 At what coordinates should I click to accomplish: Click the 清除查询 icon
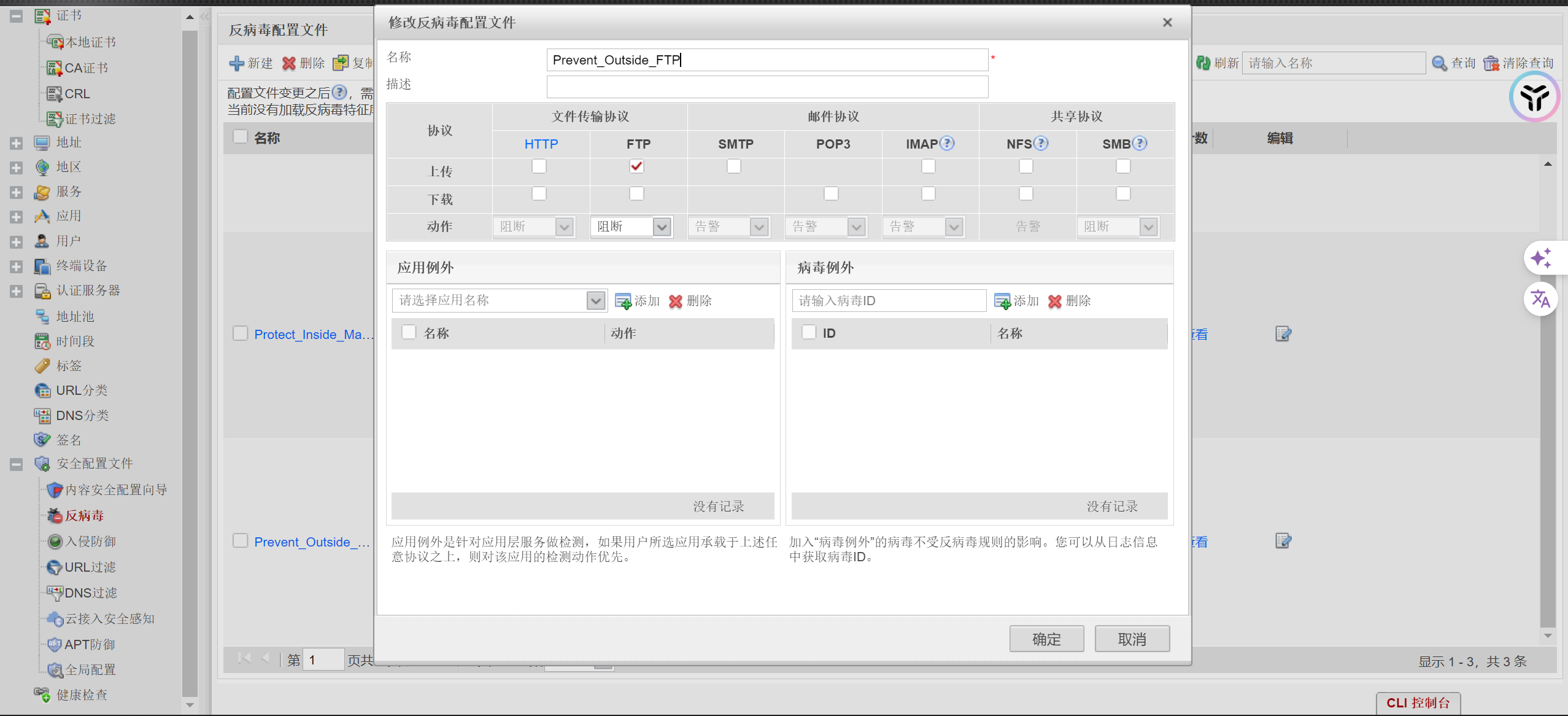click(x=1491, y=63)
